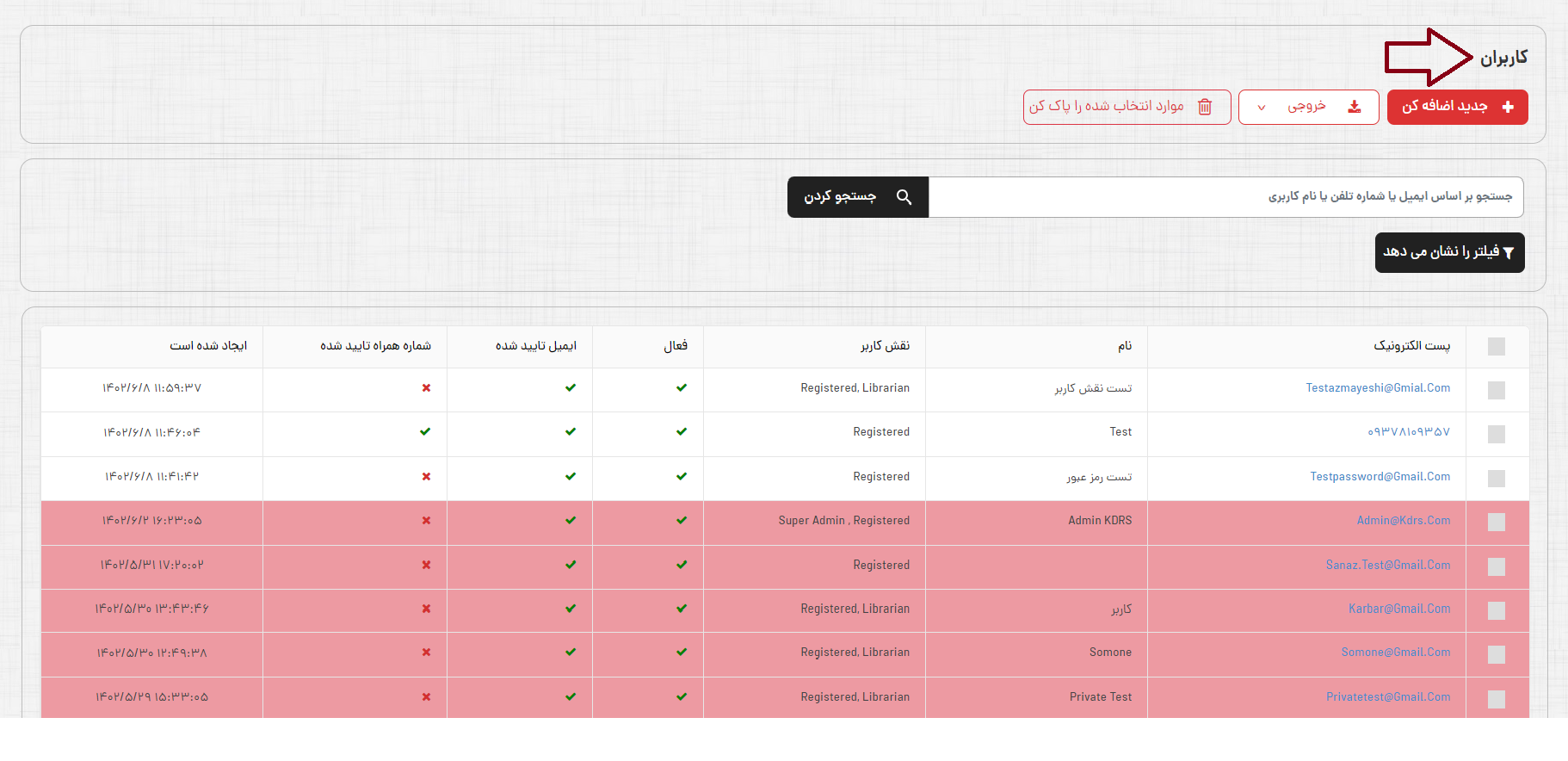This screenshot has height=761, width=1568.
Task: Click active checkmark in Admin KDRS row
Action: 682,521
